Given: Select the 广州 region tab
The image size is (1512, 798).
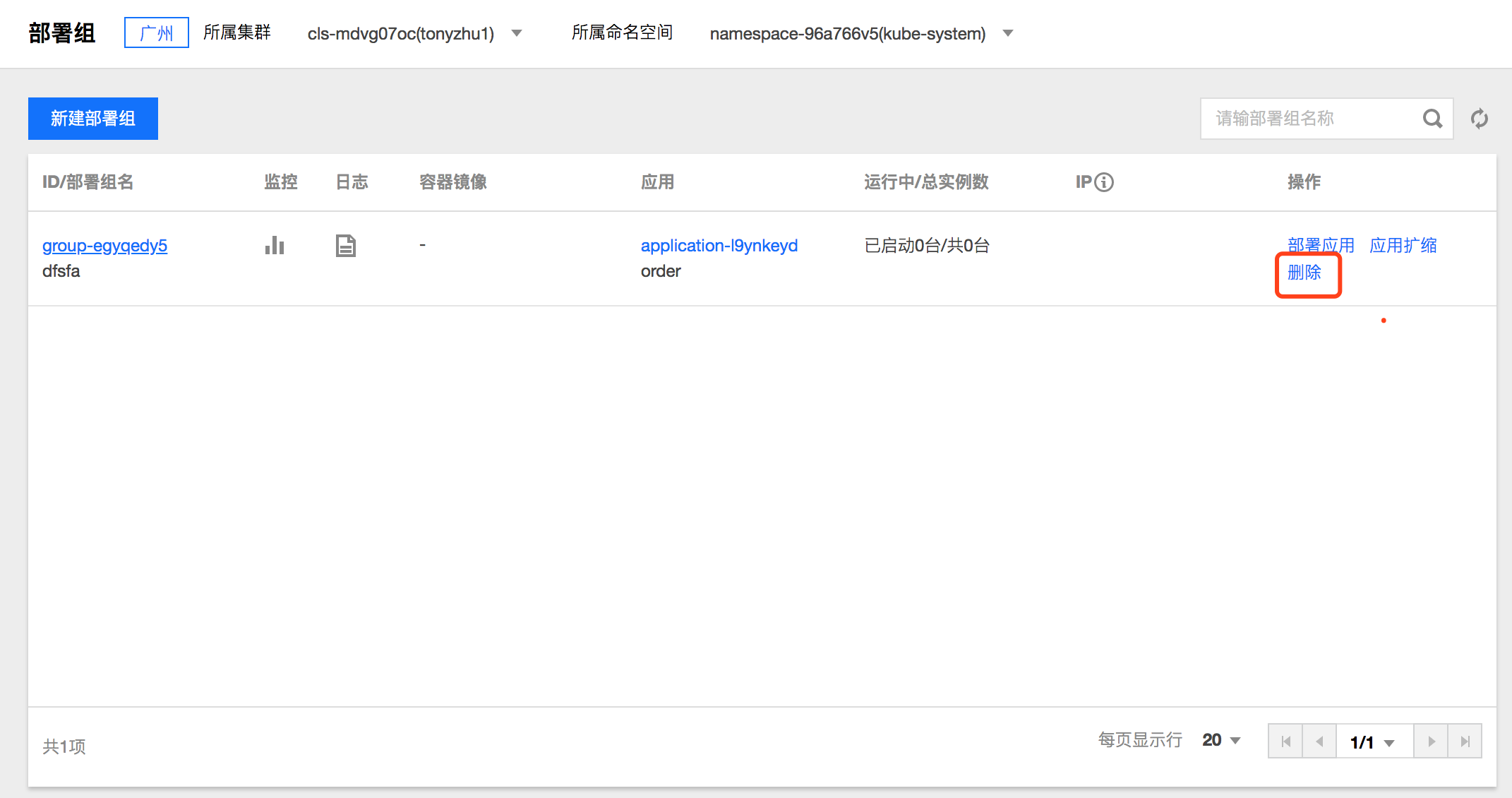Looking at the screenshot, I should coord(156,32).
